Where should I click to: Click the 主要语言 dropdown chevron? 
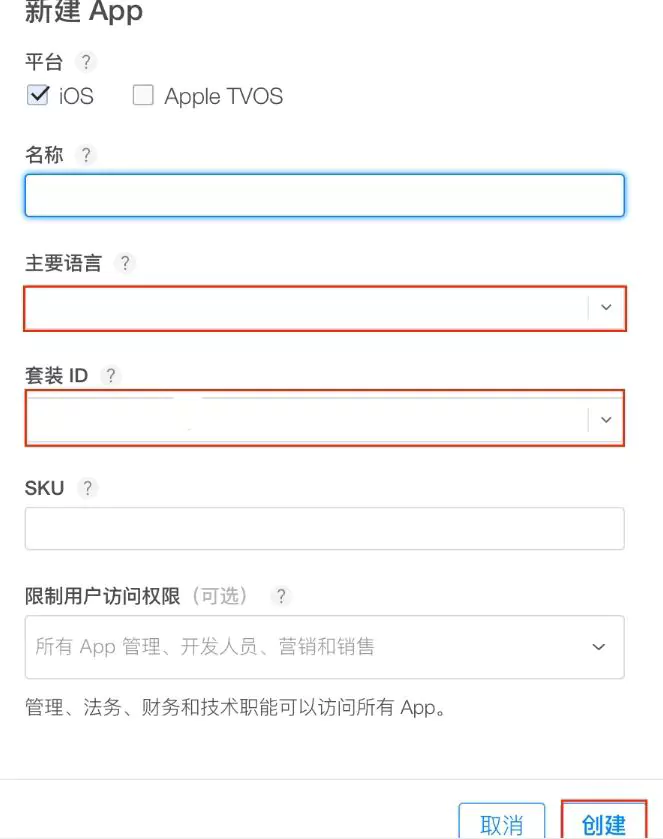coord(606,308)
